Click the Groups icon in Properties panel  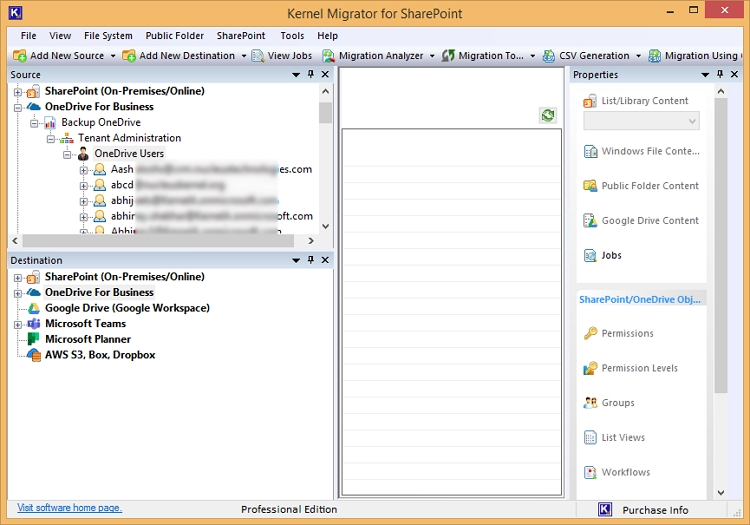591,403
